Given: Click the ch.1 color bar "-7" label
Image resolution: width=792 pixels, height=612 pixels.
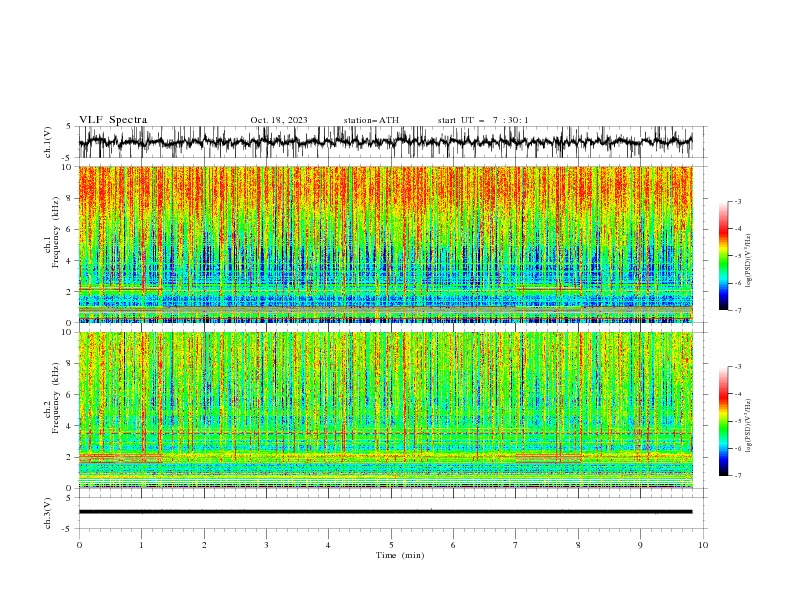Looking at the screenshot, I should coord(738,310).
